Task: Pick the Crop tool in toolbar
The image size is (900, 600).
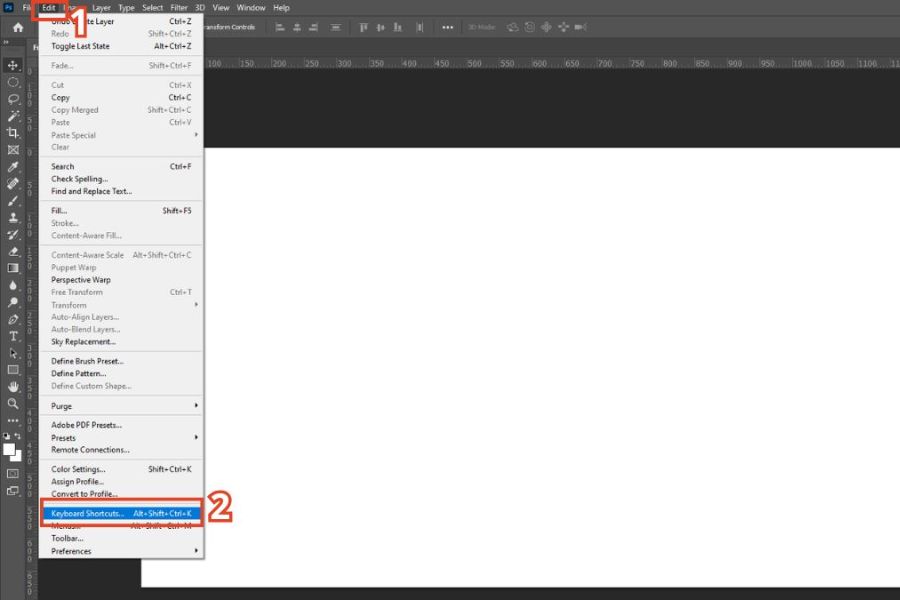Action: [x=13, y=132]
